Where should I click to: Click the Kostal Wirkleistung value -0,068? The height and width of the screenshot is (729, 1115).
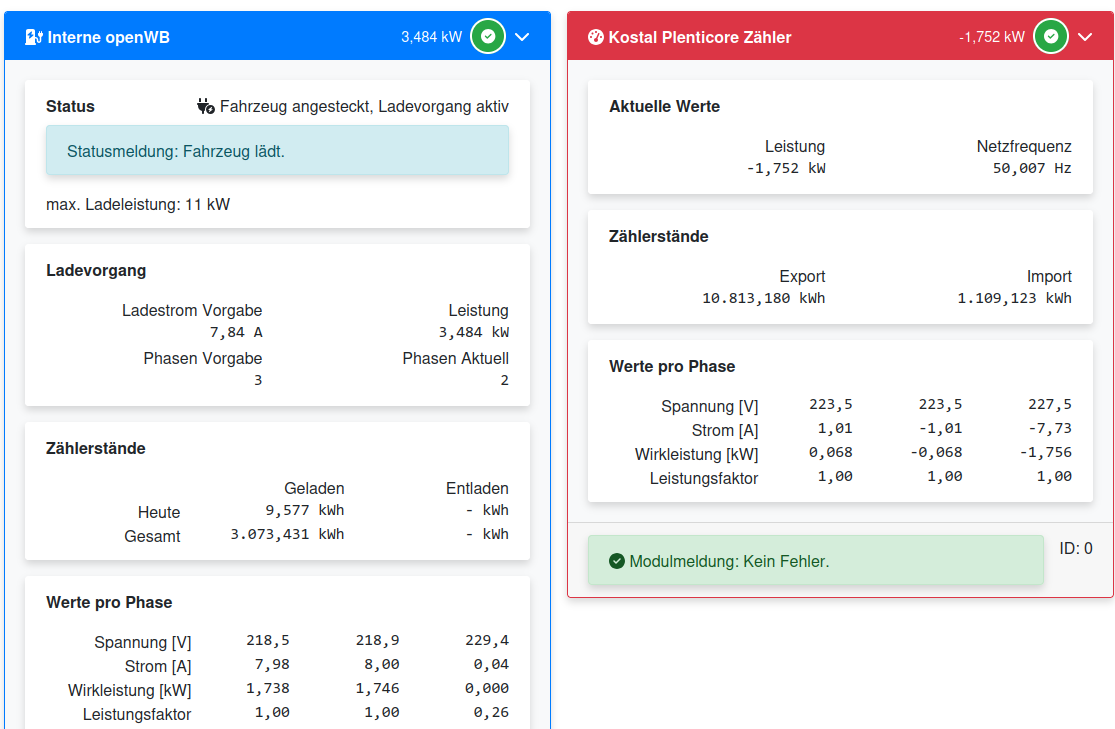pos(937,453)
